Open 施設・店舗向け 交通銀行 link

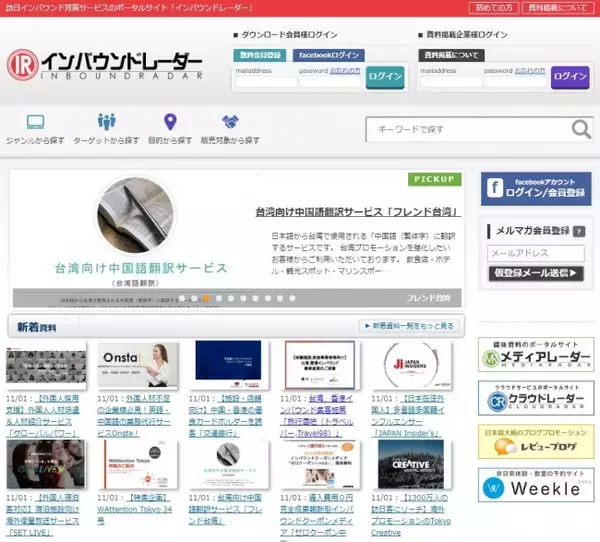point(225,416)
